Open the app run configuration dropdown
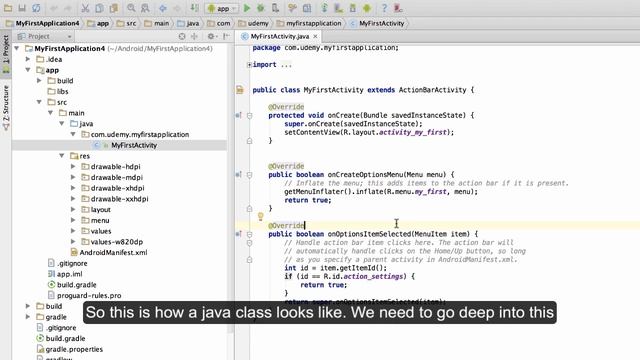640x360 pixels. pos(222,8)
